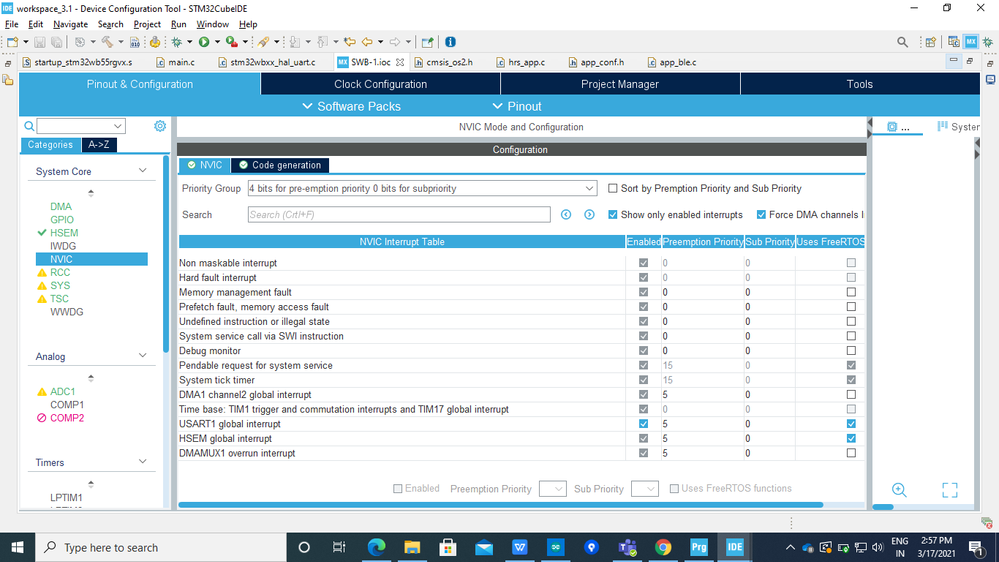Viewport: 999px width, 562px height.
Task: Open File Explorer from taskbar
Action: 412,547
